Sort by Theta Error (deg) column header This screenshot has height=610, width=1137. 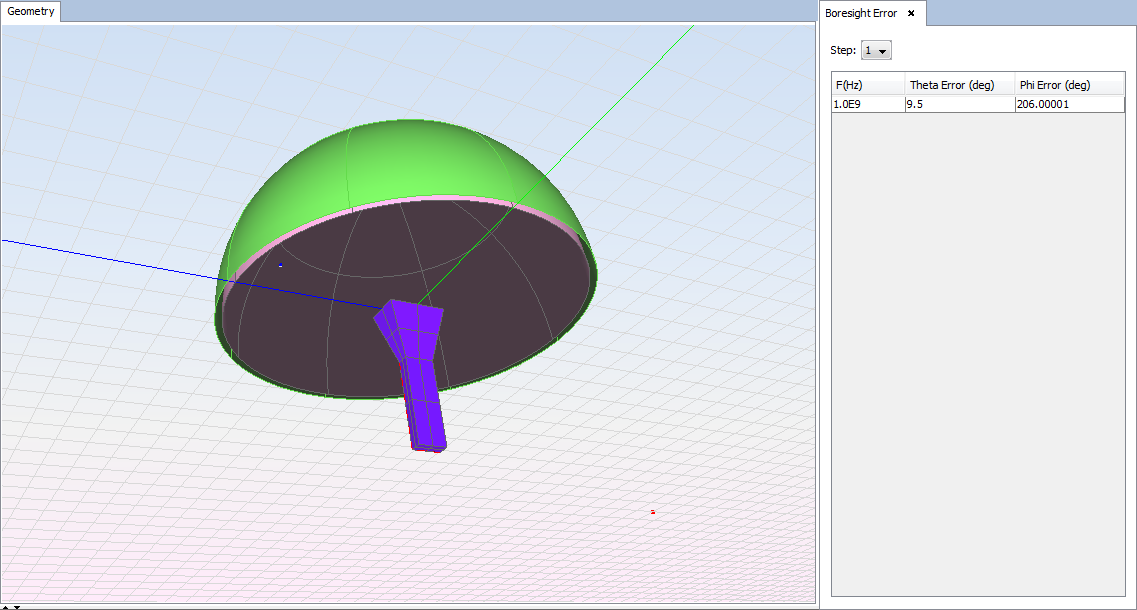click(958, 85)
